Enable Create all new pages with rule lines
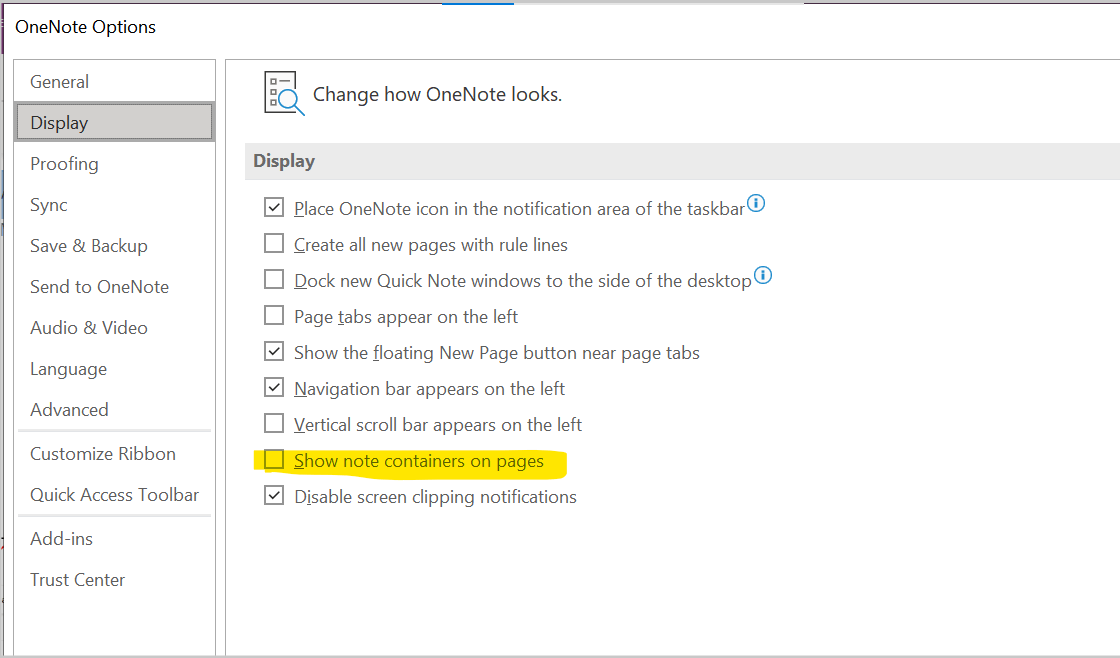The height and width of the screenshot is (658, 1120). click(274, 243)
